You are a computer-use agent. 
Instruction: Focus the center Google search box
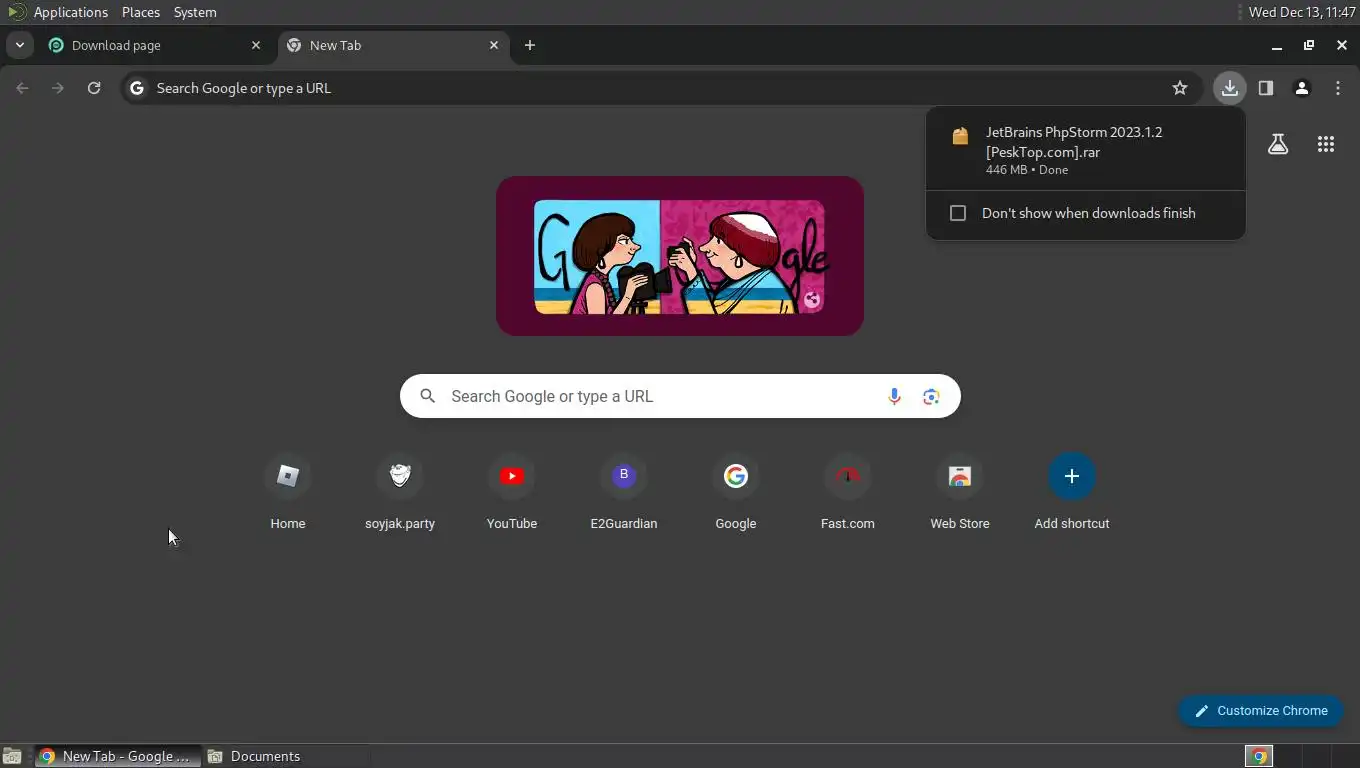(680, 396)
